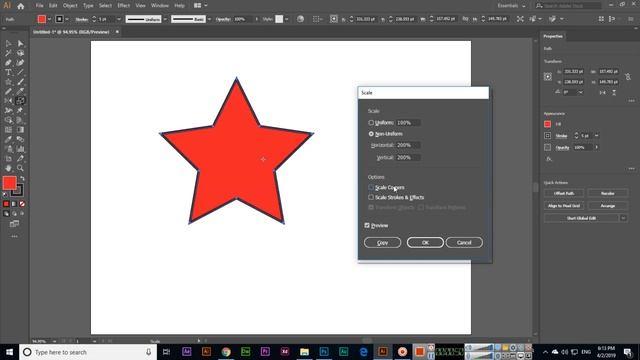Open stroke weight dropdown in control bar
This screenshot has width=640, height=360.
[119, 19]
